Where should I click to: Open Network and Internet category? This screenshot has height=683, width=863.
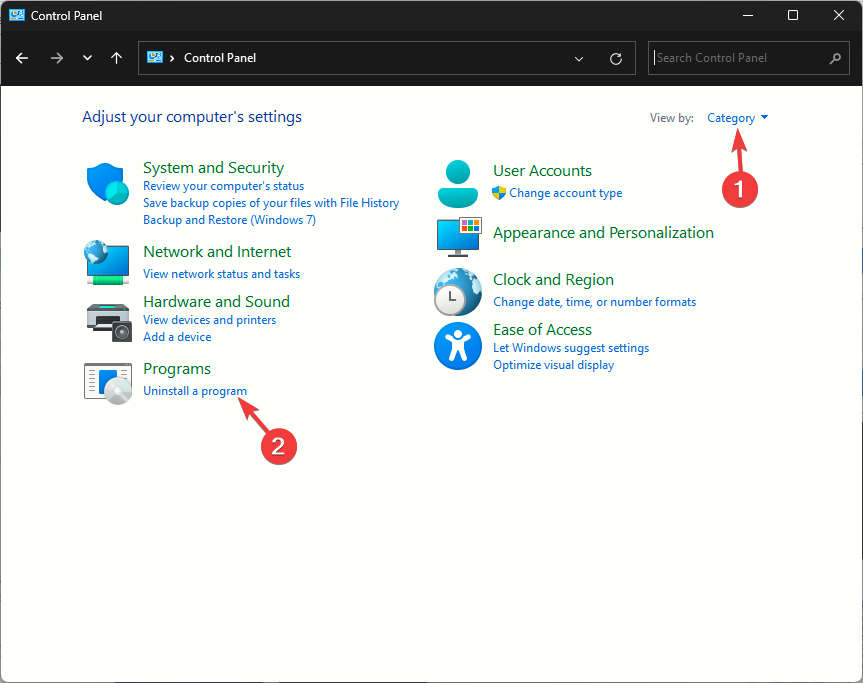click(217, 252)
